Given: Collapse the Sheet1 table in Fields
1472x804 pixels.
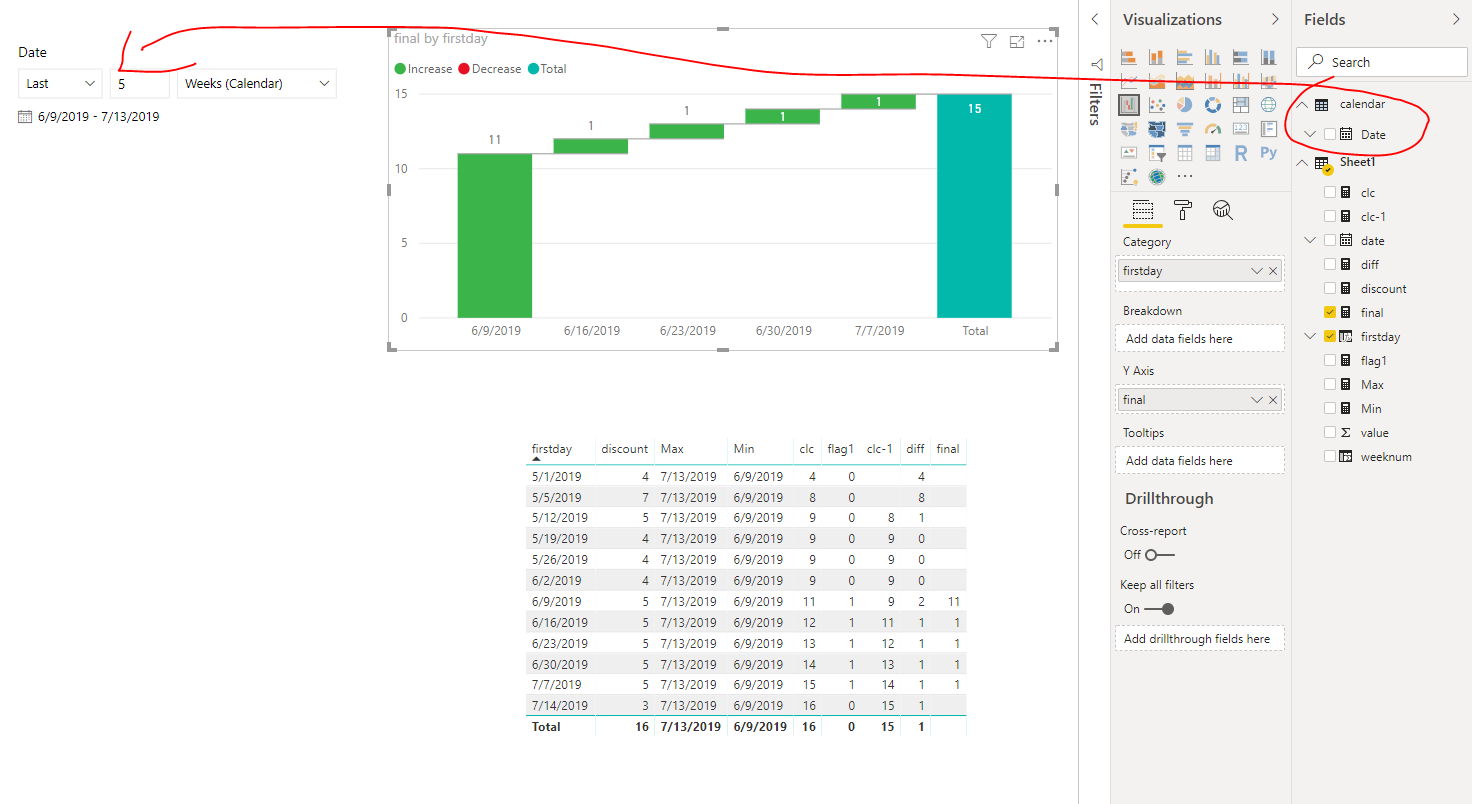Looking at the screenshot, I should click(x=1302, y=163).
